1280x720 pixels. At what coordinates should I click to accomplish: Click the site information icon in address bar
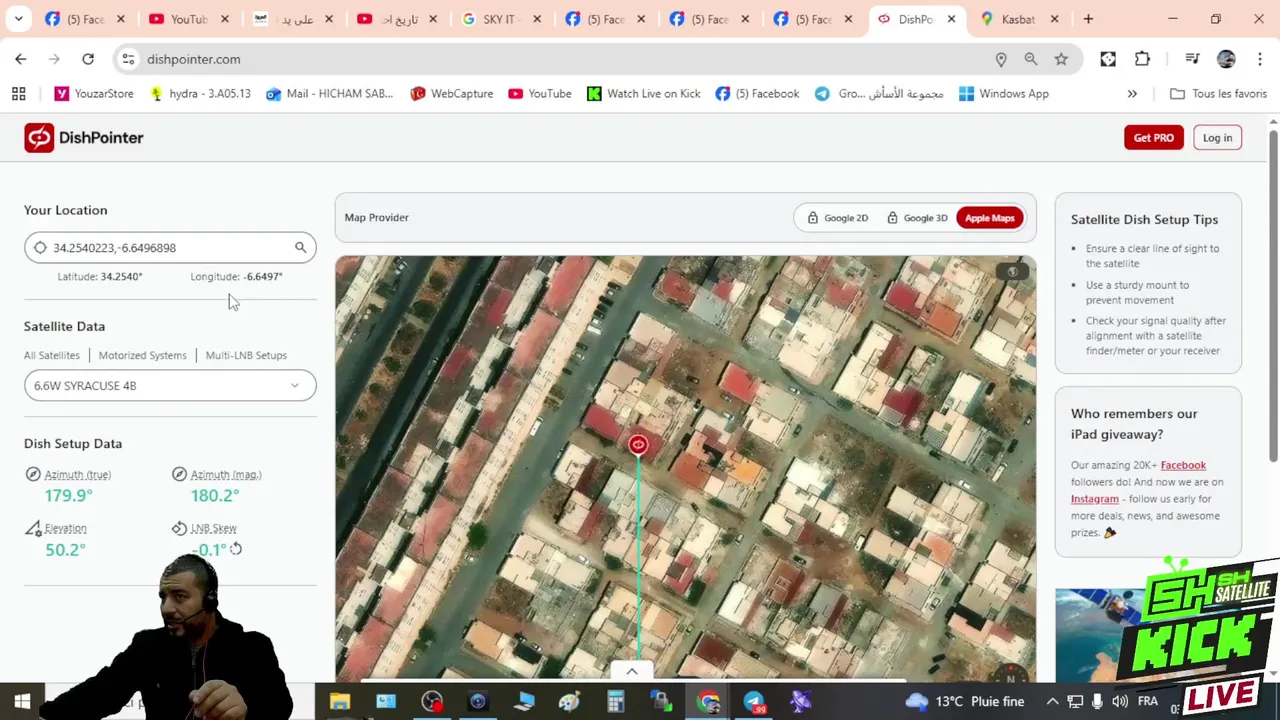tap(128, 59)
